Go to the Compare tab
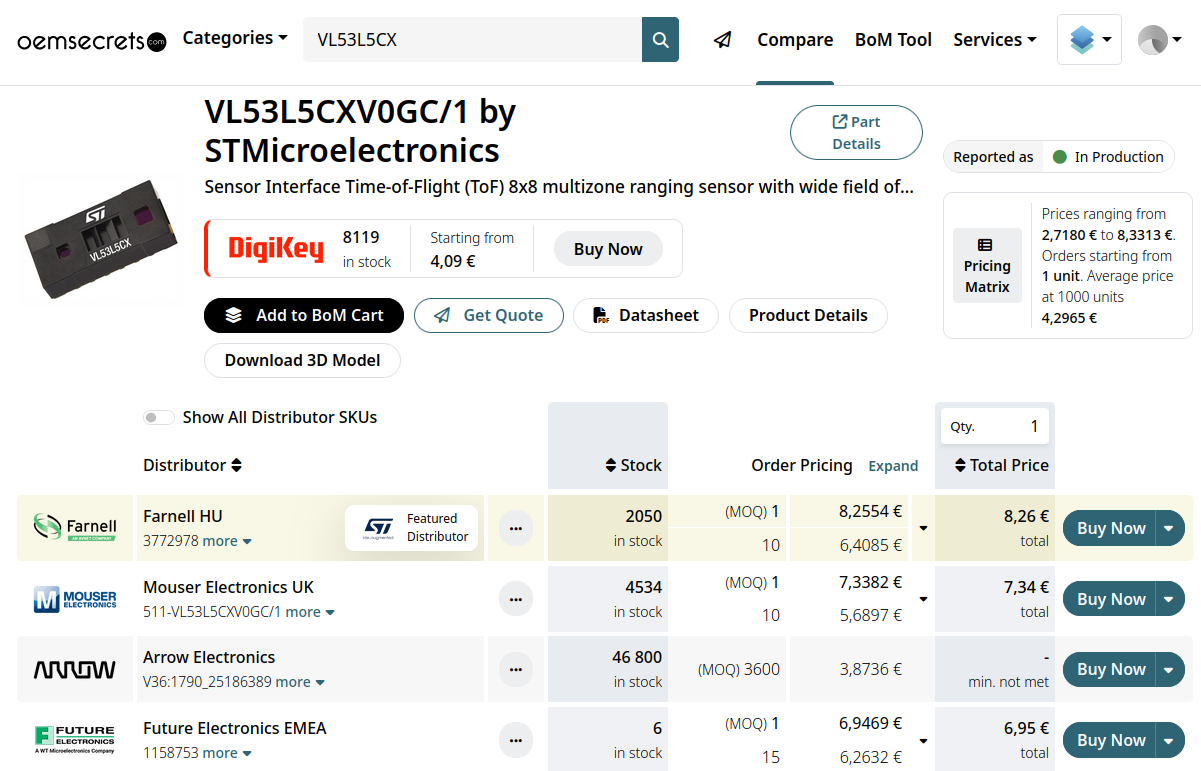Image resolution: width=1201 pixels, height=771 pixels. [795, 40]
